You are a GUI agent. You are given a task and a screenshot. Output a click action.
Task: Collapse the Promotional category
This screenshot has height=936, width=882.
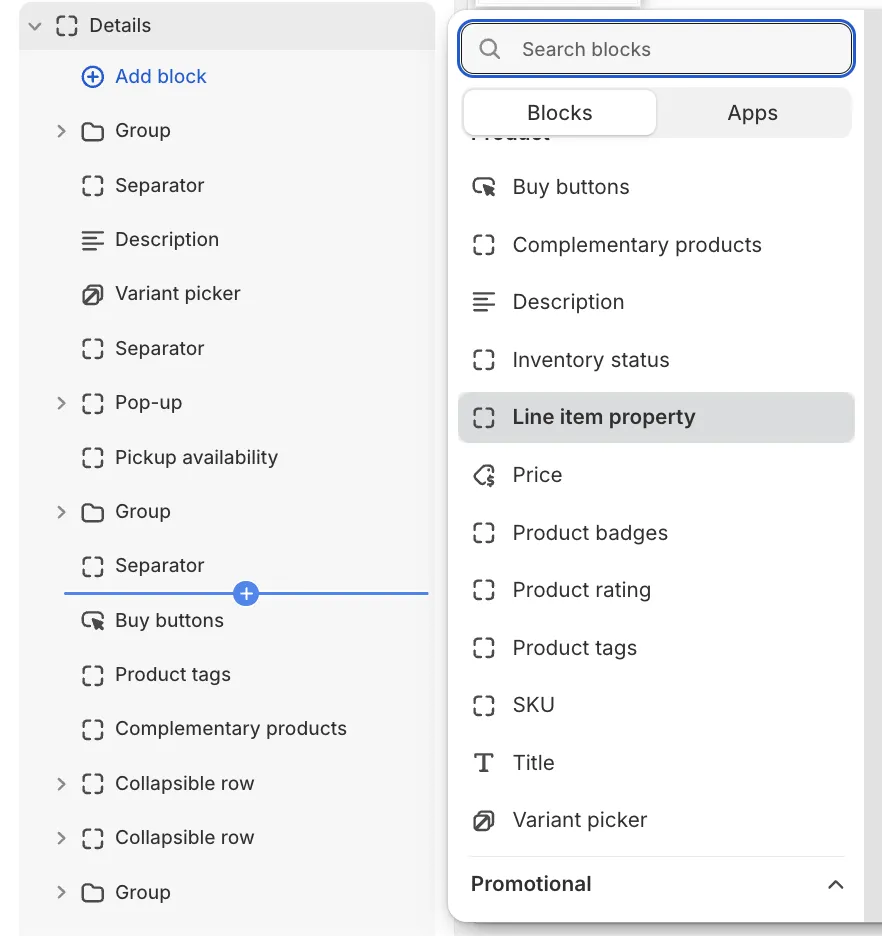(x=836, y=885)
